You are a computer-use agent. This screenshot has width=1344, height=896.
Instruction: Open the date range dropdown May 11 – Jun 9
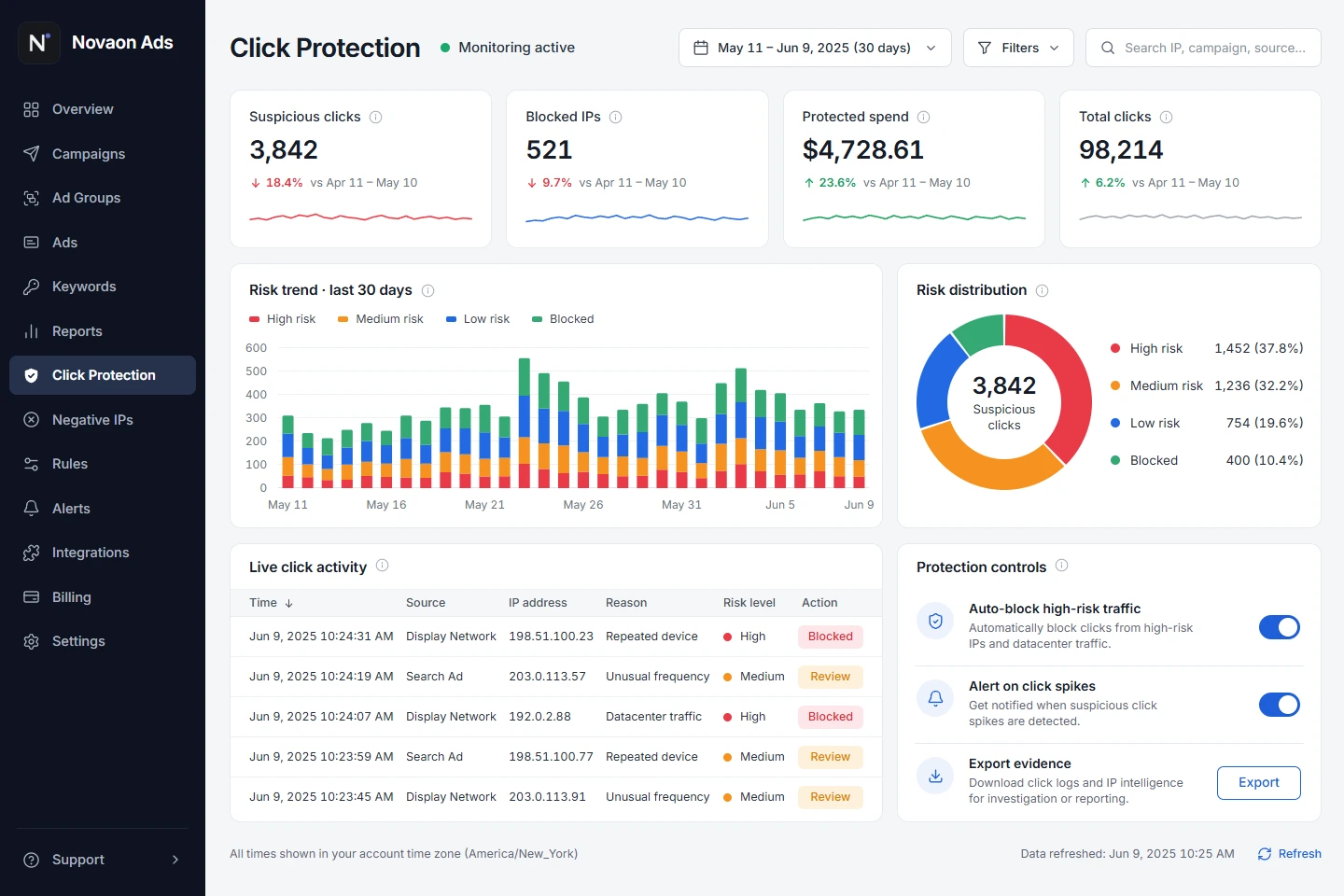tap(815, 48)
